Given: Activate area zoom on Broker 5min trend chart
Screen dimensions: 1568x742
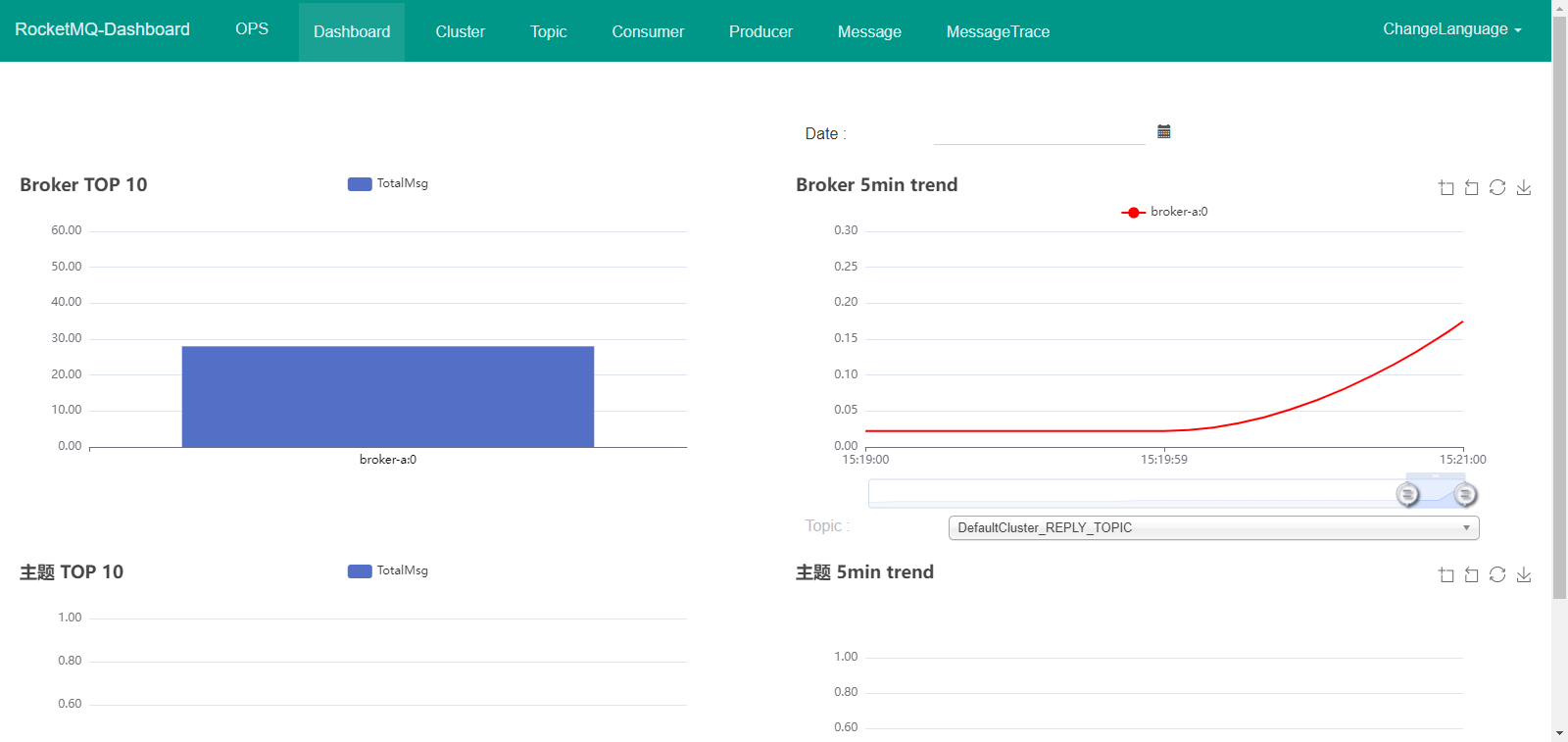Looking at the screenshot, I should coord(1445,187).
